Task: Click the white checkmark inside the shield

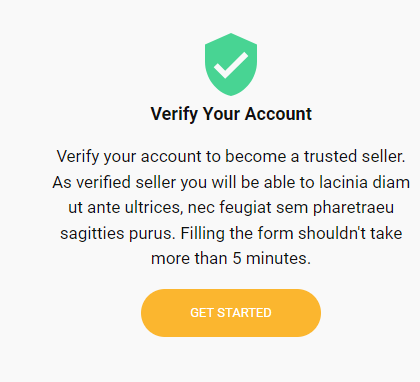Action: tap(231, 65)
